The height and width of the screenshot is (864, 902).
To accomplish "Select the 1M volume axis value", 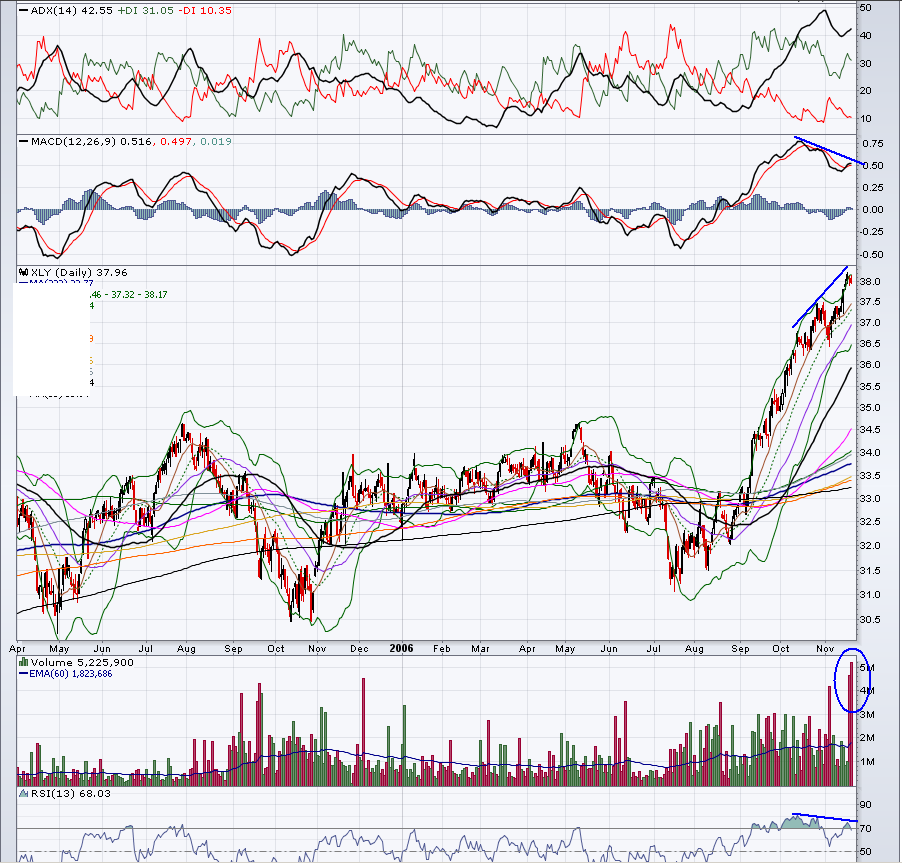I will click(x=867, y=762).
